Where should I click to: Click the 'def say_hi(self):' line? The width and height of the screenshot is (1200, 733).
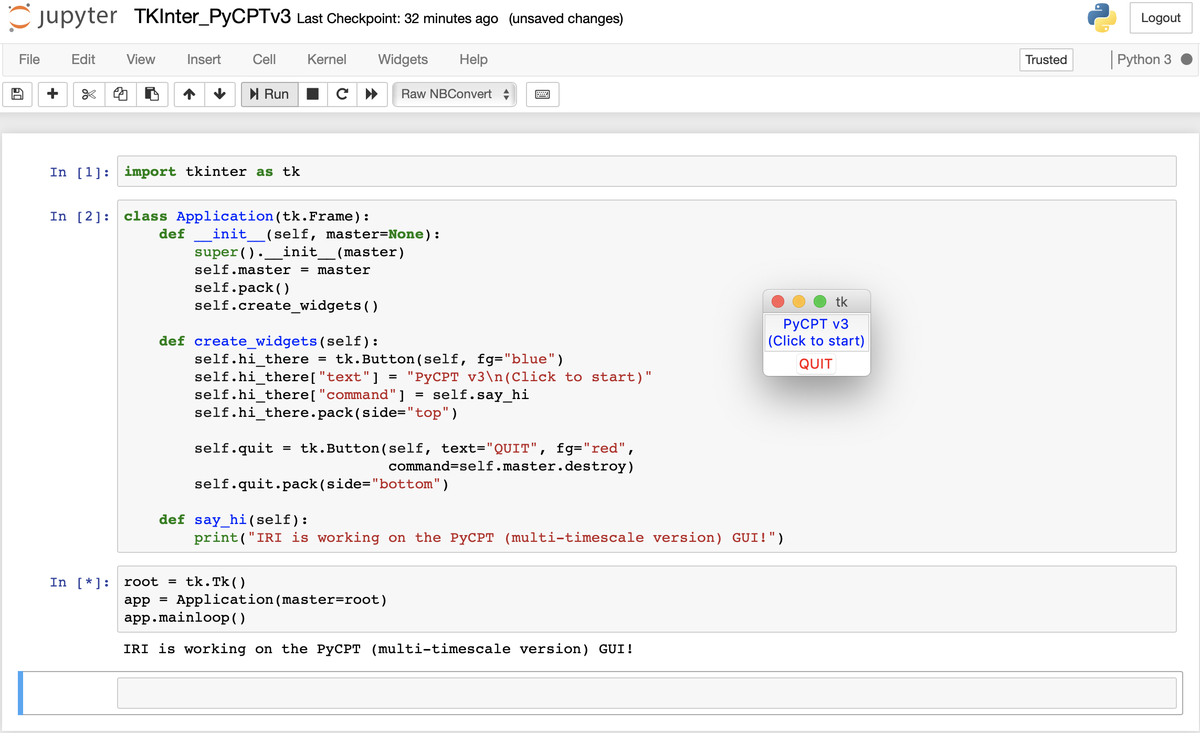[234, 519]
